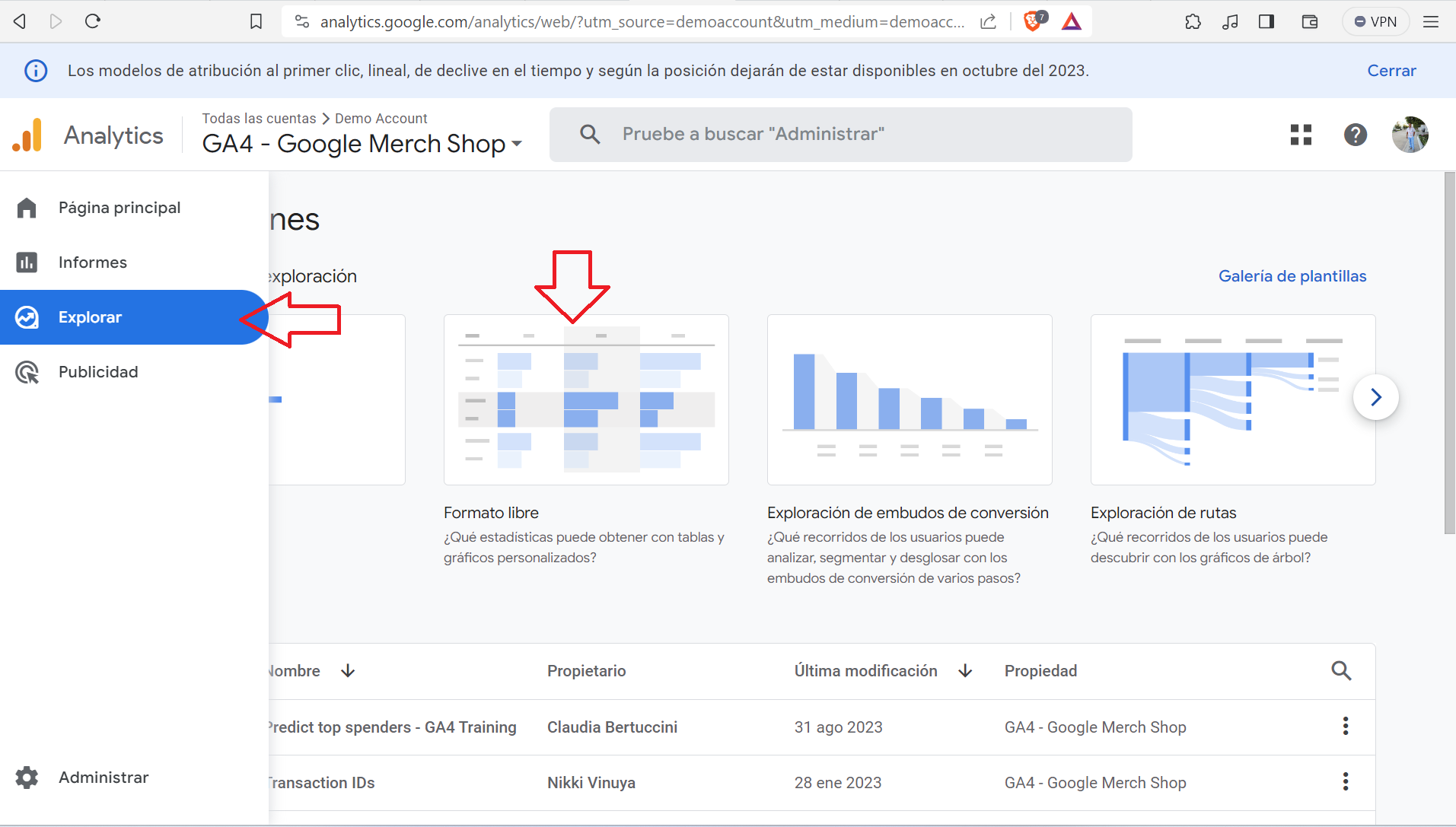This screenshot has height=827, width=1456.
Task: Open Todas las cuentas breadcrumb
Action: click(x=259, y=119)
